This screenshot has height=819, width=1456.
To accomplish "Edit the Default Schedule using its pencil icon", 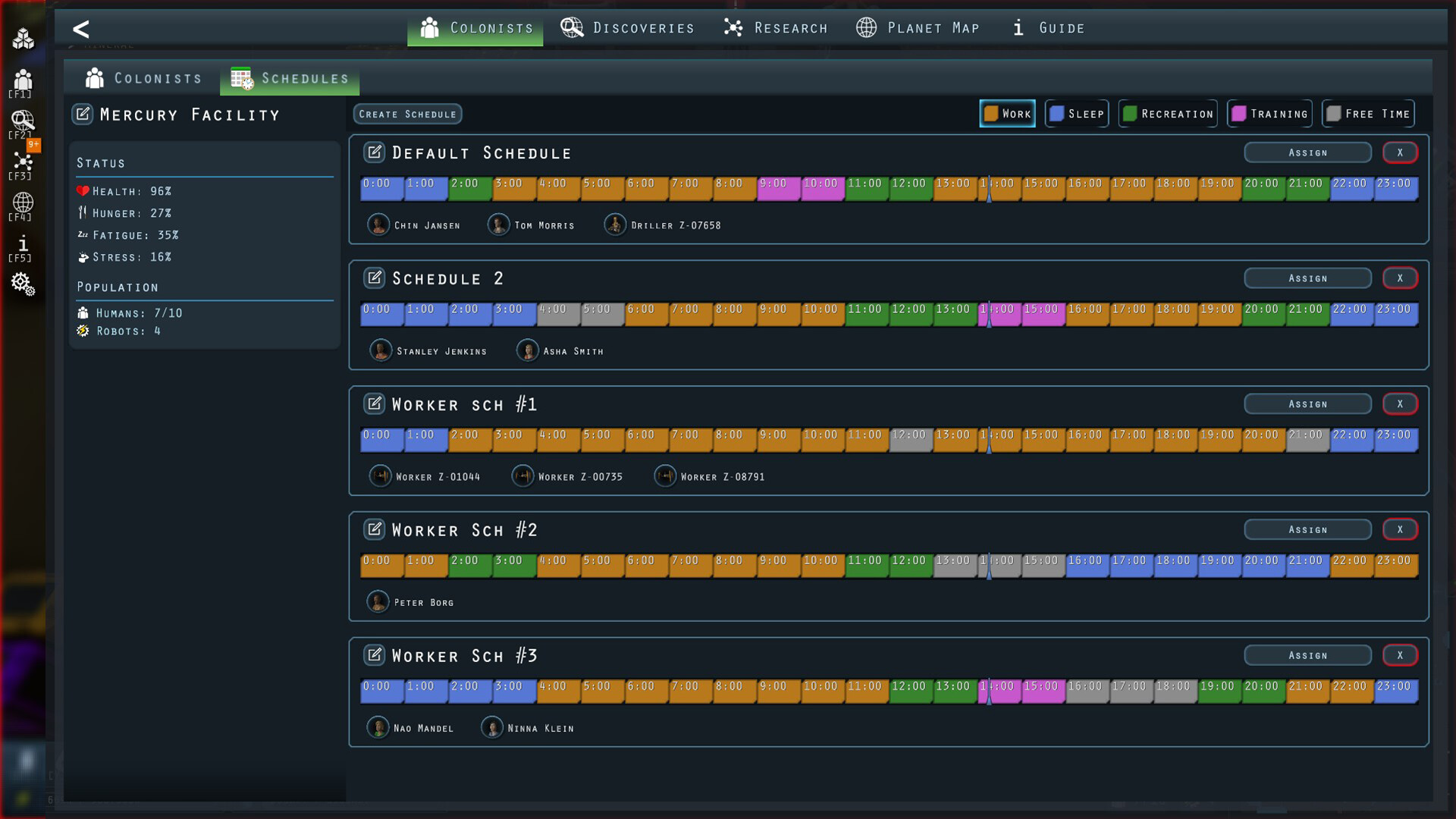I will pyautogui.click(x=374, y=152).
